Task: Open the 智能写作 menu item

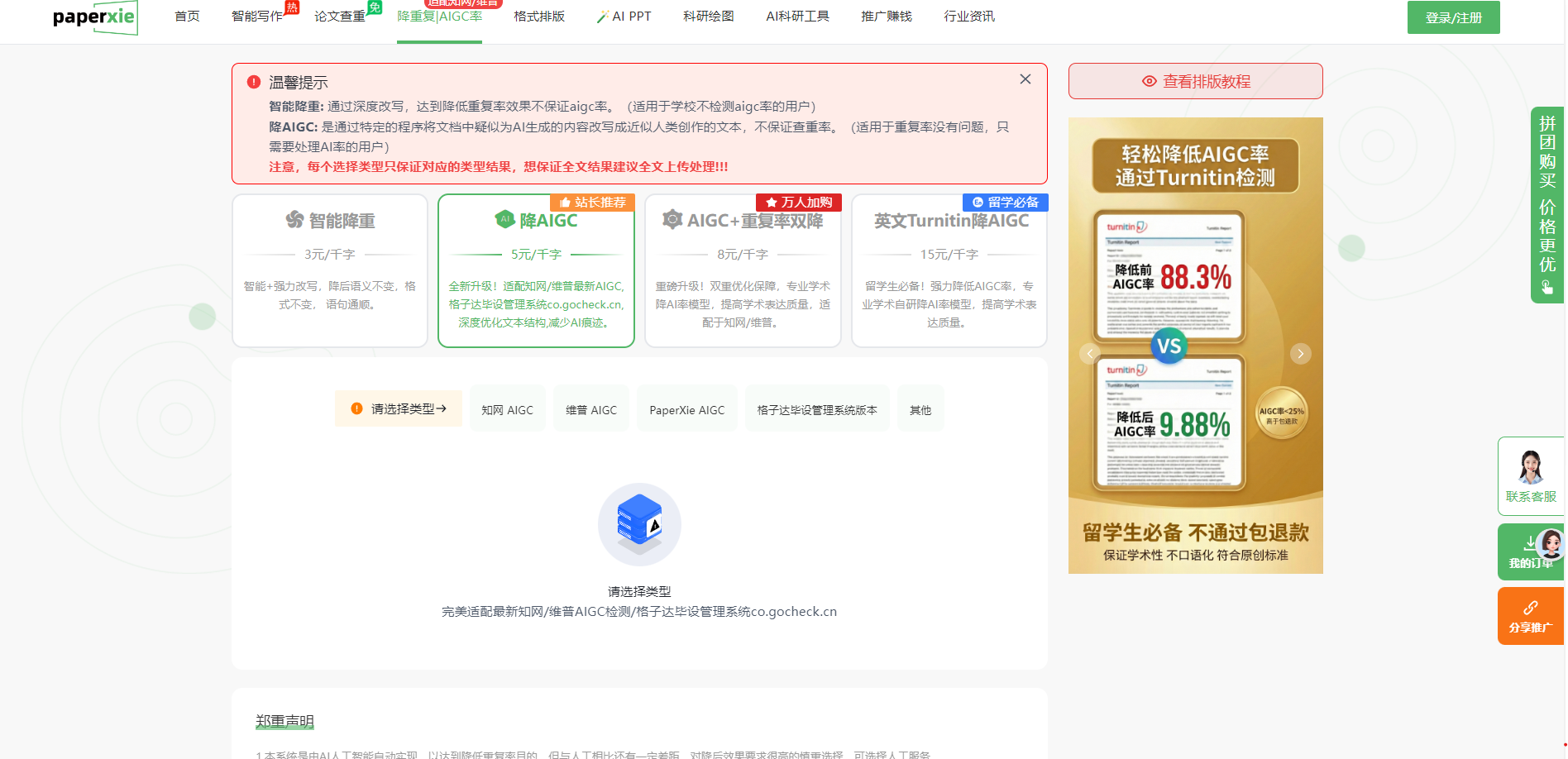Action: point(257,17)
